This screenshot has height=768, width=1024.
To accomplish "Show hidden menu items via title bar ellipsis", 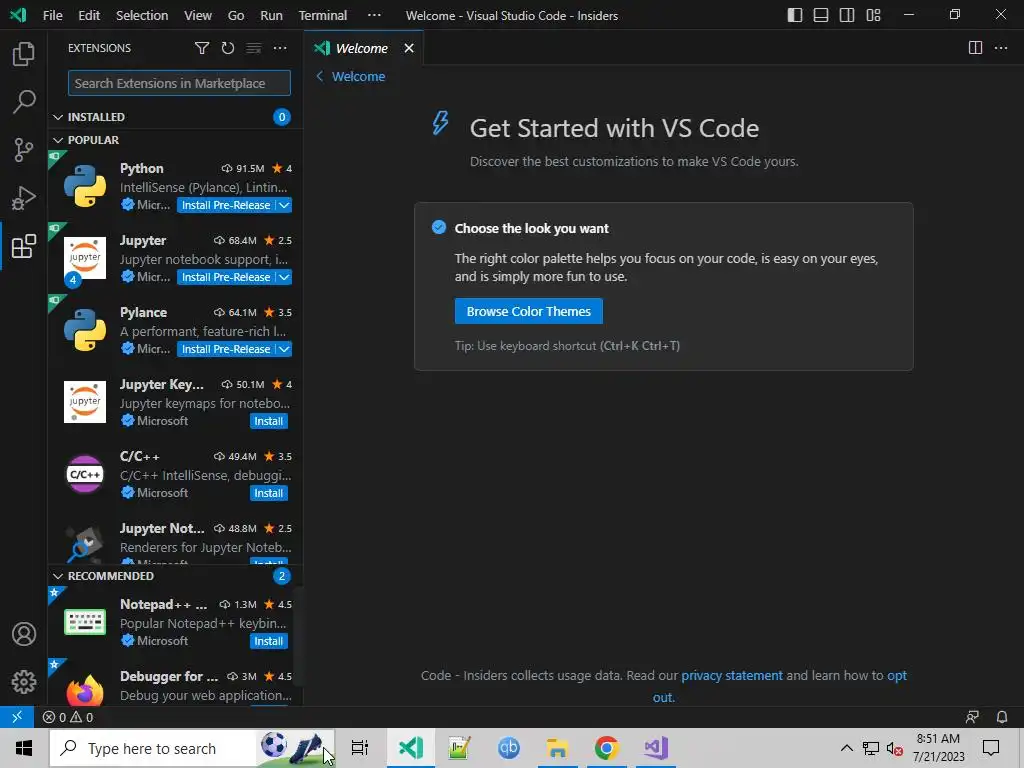I will [x=374, y=15].
